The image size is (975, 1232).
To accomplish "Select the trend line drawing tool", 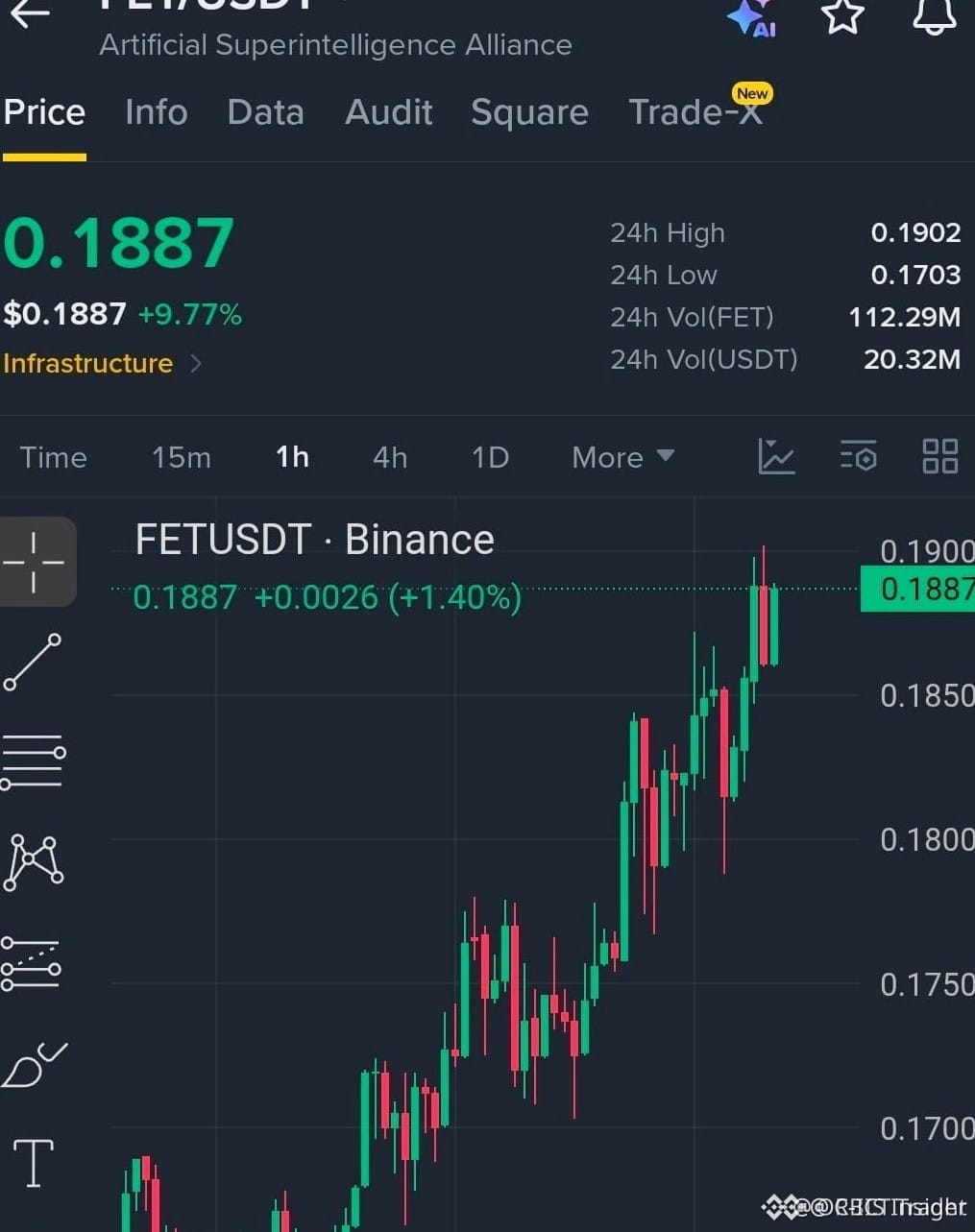I will (x=33, y=662).
